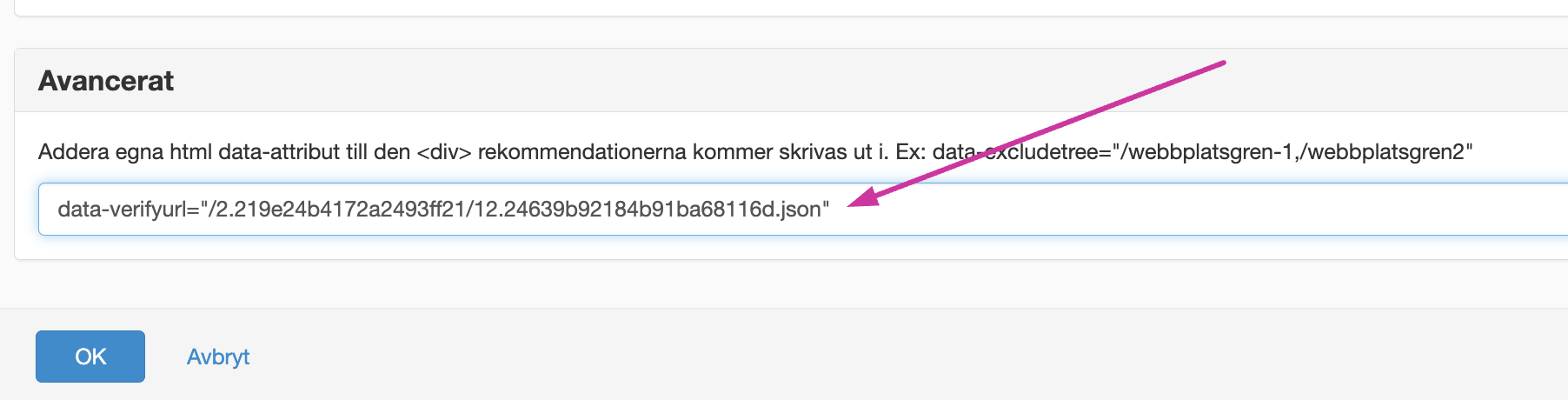
Task: Click the pink arrow's tail end
Action: [x=1221, y=63]
